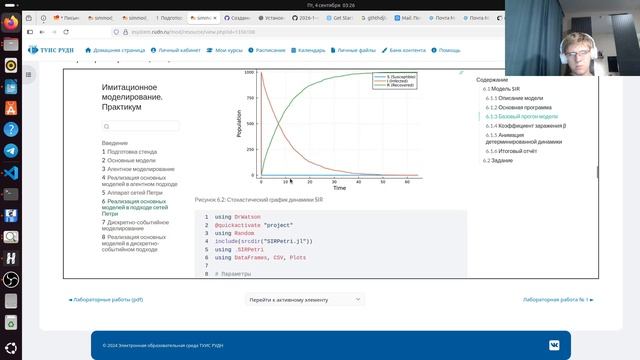
Task: Switch to the 'Mail' browser tab
Action: (x=407, y=18)
